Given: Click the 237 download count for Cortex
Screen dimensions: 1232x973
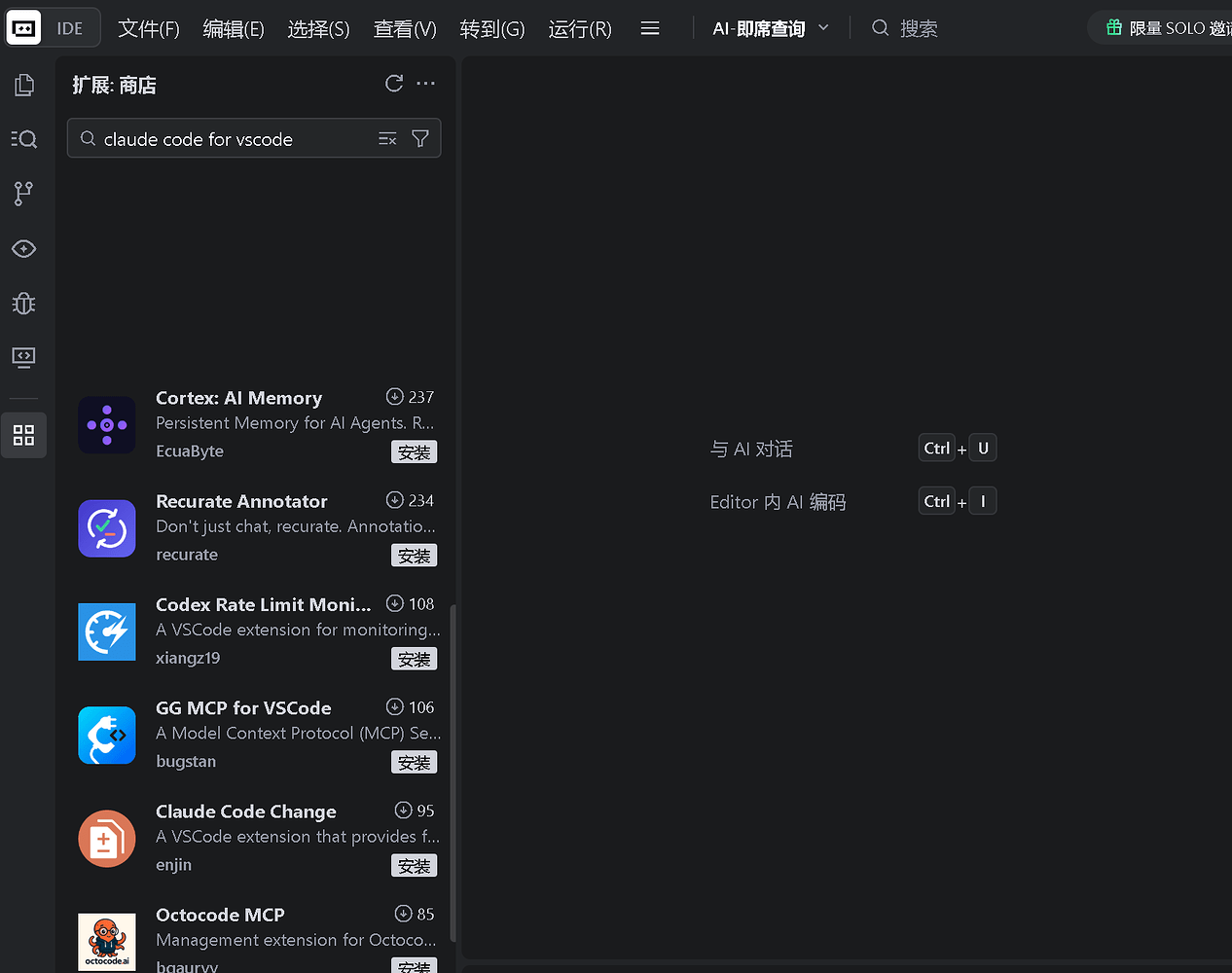Looking at the screenshot, I should (x=421, y=397).
